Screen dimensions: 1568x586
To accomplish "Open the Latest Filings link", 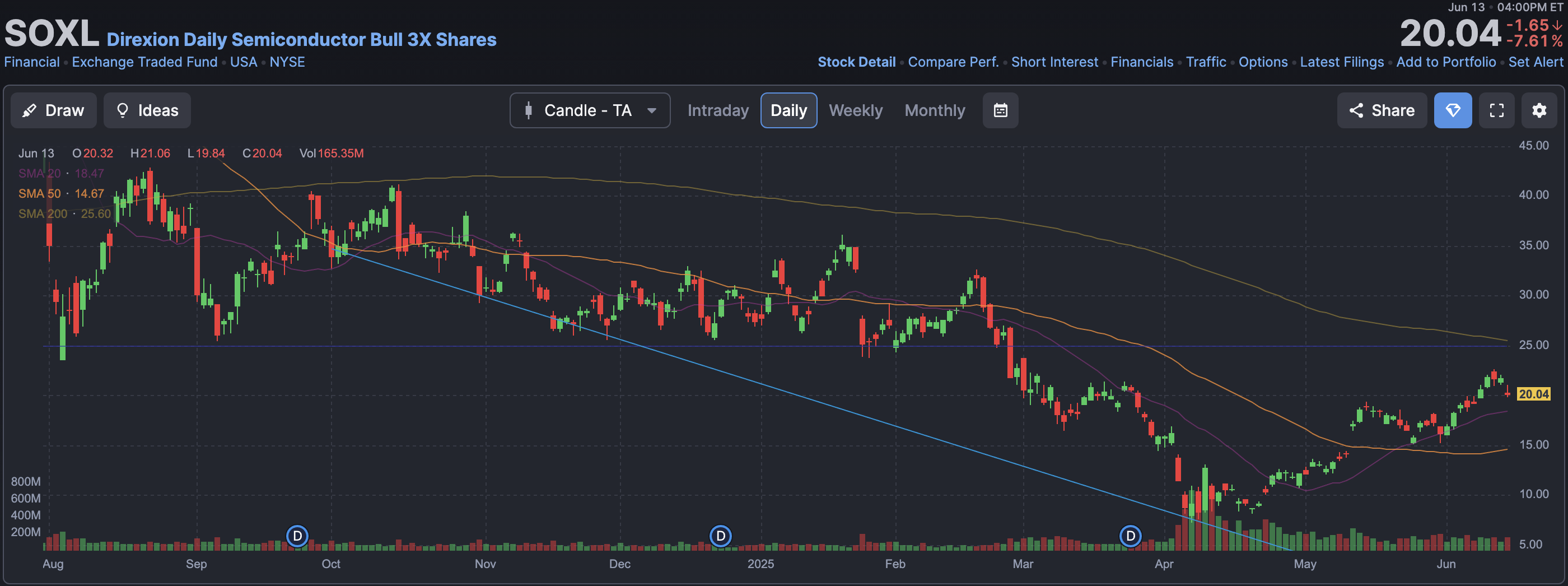I will [x=1342, y=62].
